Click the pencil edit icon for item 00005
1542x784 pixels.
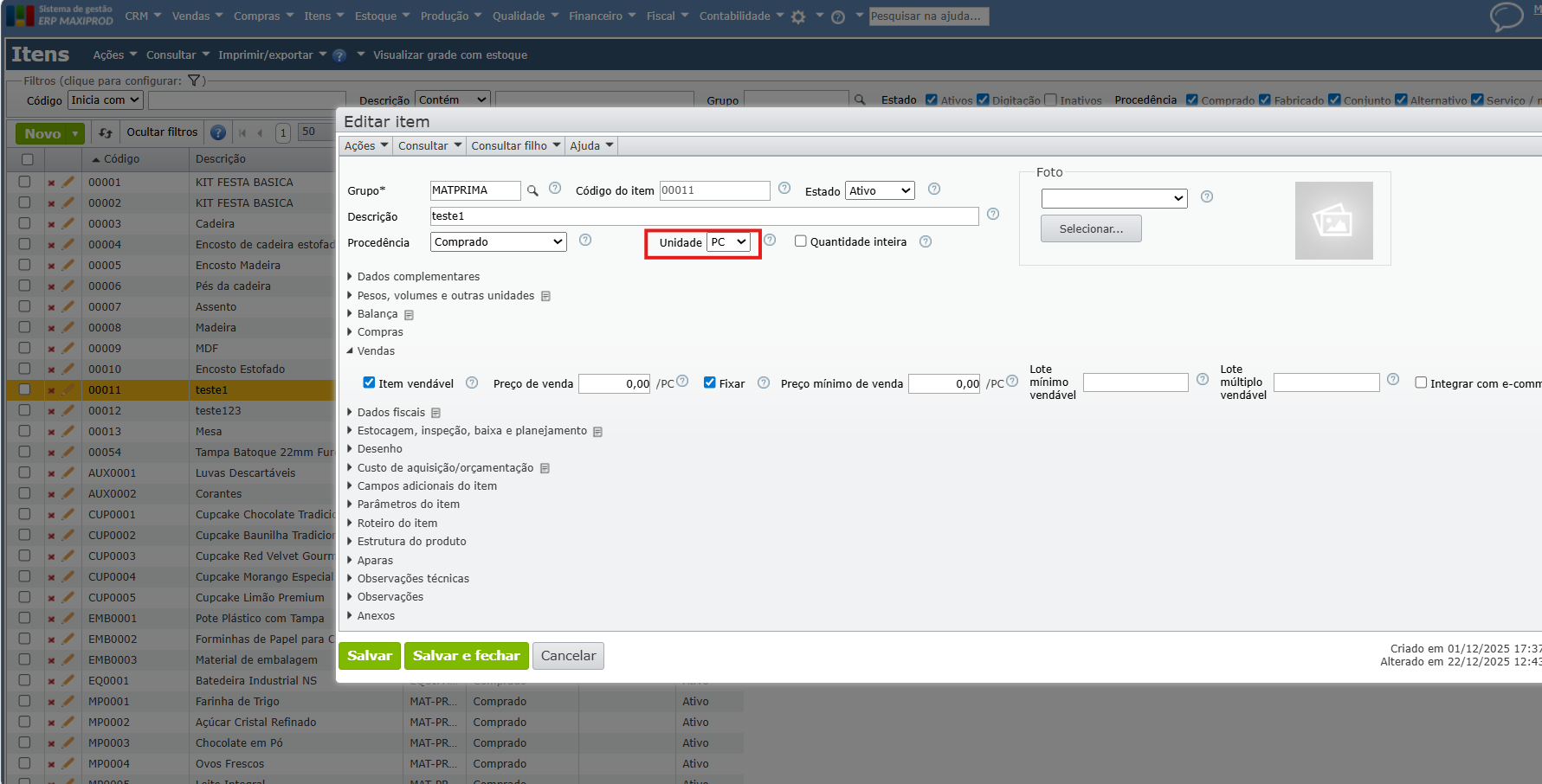click(x=68, y=265)
